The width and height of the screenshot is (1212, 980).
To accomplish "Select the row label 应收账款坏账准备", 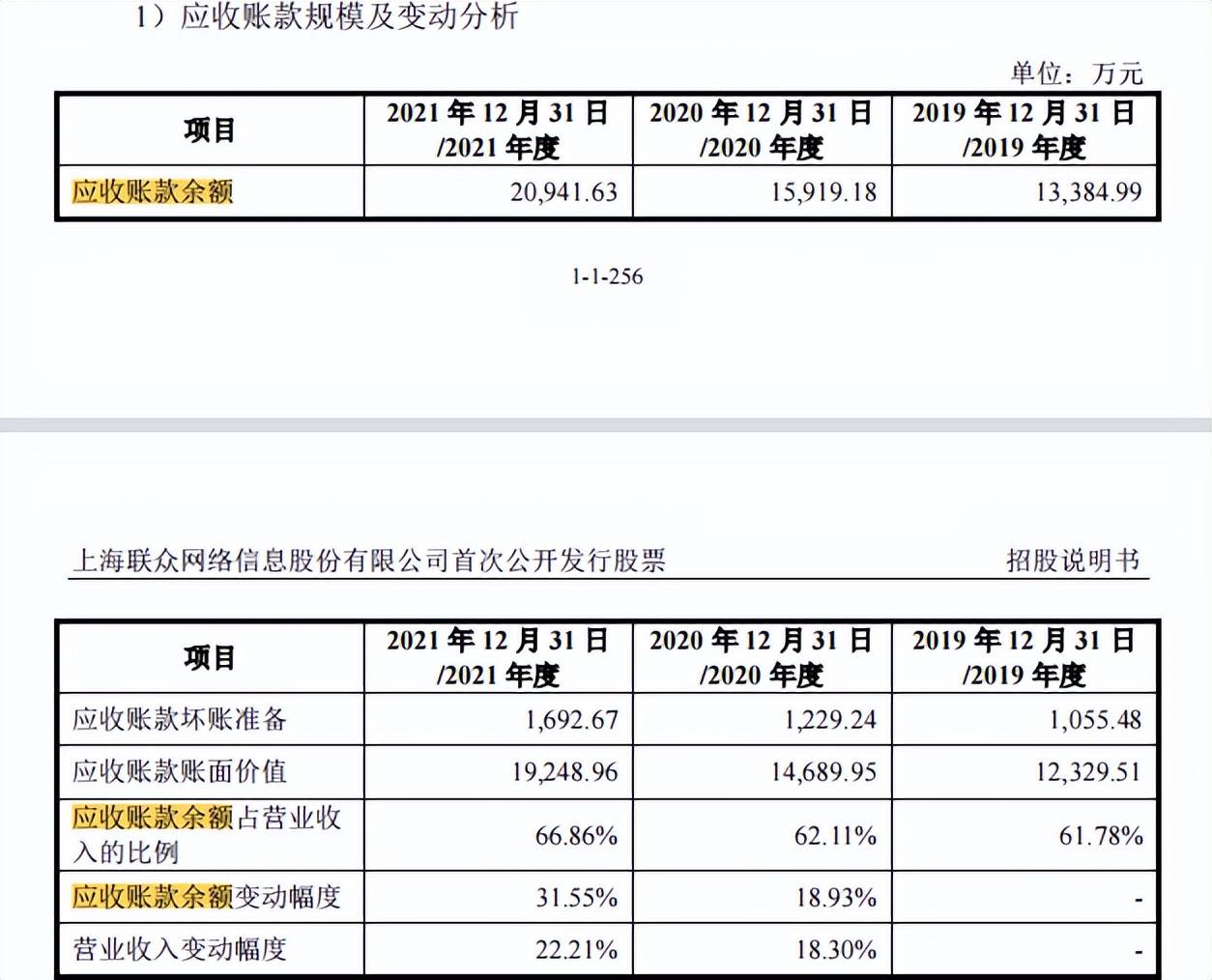I will (x=180, y=719).
